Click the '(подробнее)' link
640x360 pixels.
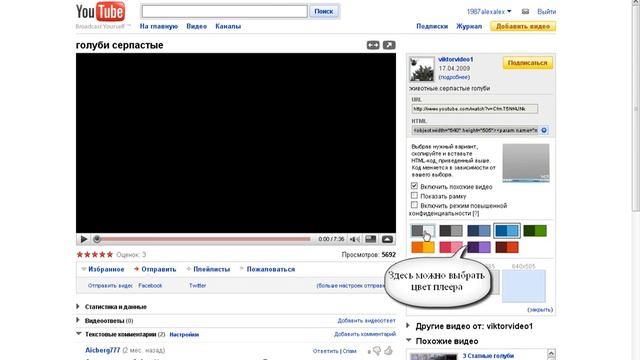click(454, 77)
